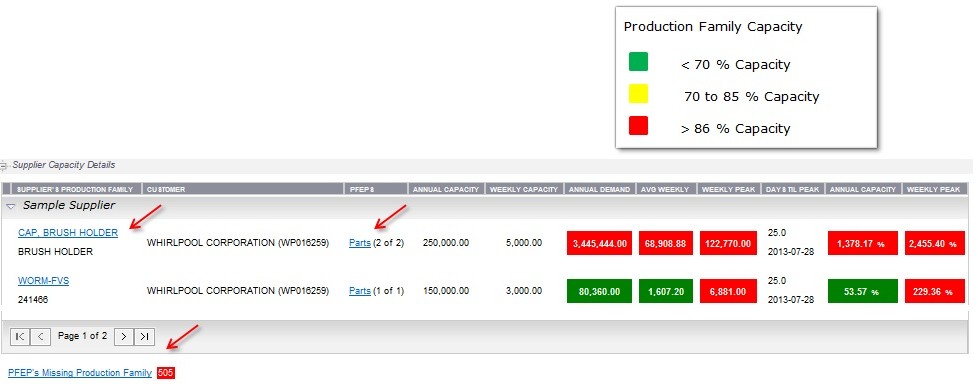Open Parts link for 1 of 1

pos(360,290)
